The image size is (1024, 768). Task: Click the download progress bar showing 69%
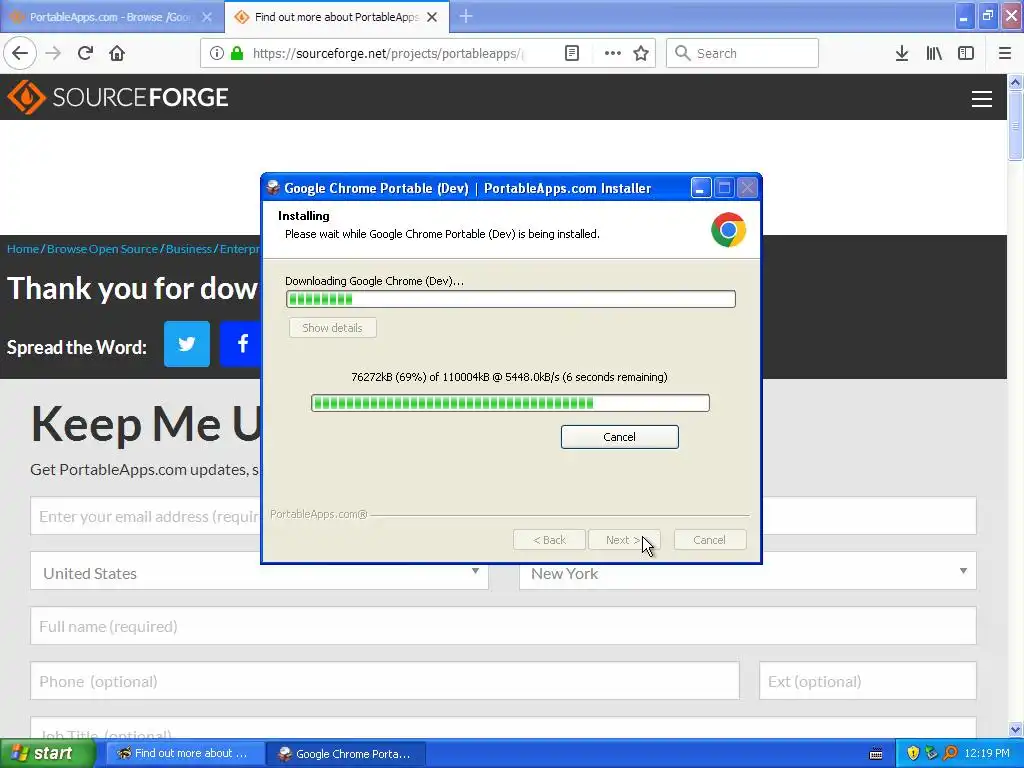[x=511, y=403]
